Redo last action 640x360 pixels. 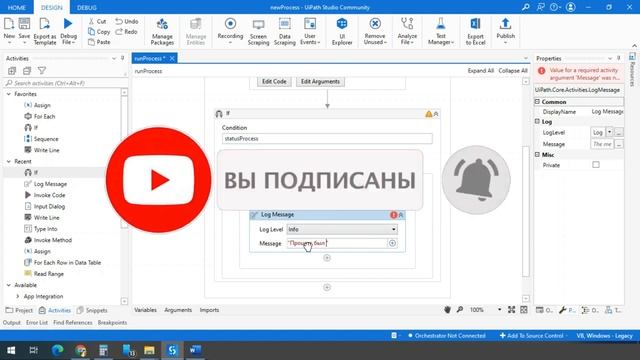[127, 31]
